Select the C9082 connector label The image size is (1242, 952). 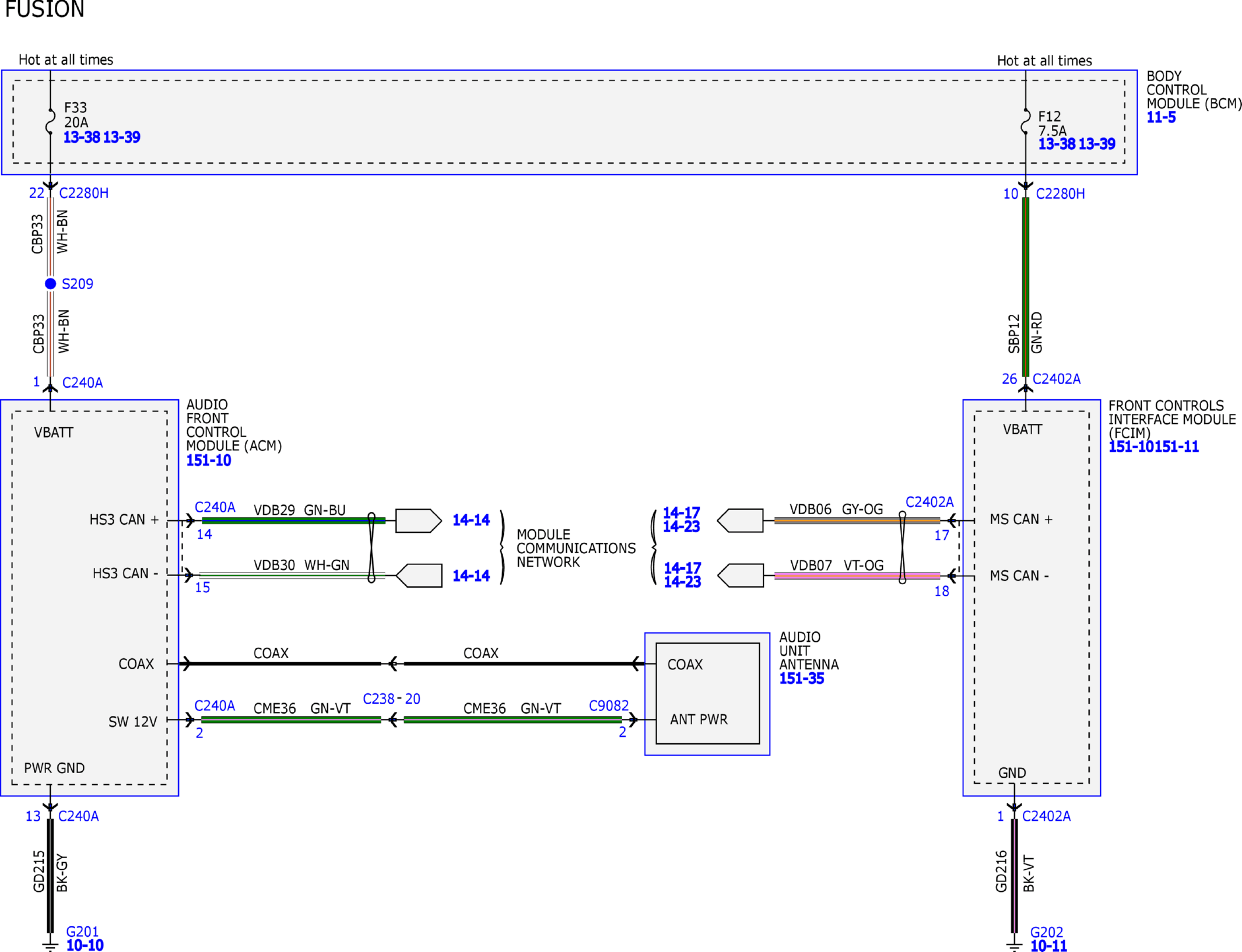click(609, 706)
